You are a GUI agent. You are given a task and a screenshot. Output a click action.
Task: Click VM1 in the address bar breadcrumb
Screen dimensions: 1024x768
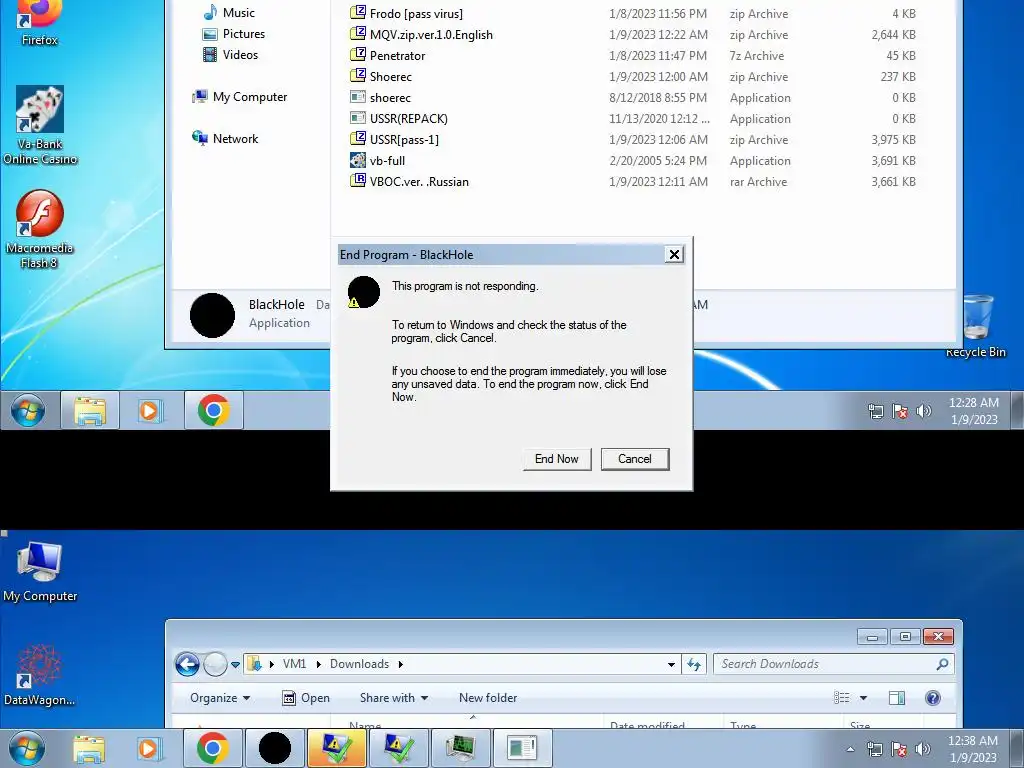[295, 664]
